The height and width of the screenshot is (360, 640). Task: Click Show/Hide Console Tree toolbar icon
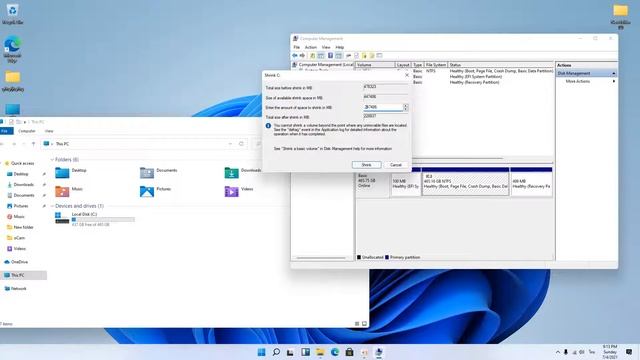pos(321,56)
